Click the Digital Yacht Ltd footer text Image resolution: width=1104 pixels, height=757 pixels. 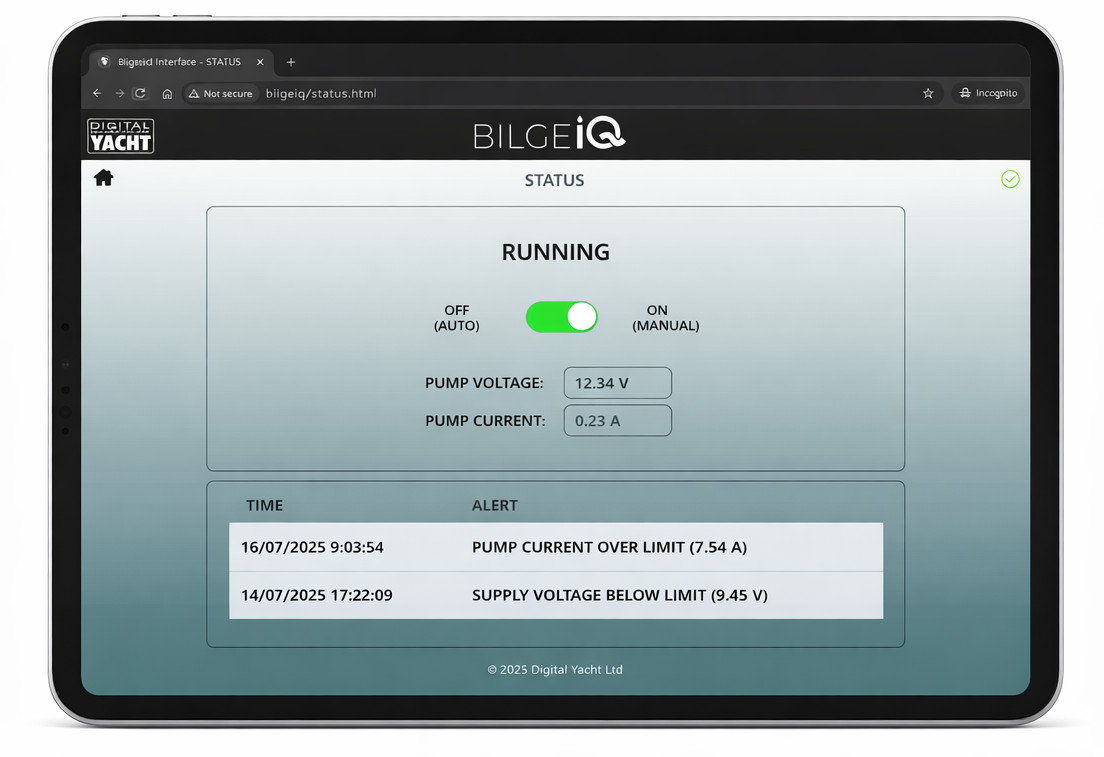[555, 669]
